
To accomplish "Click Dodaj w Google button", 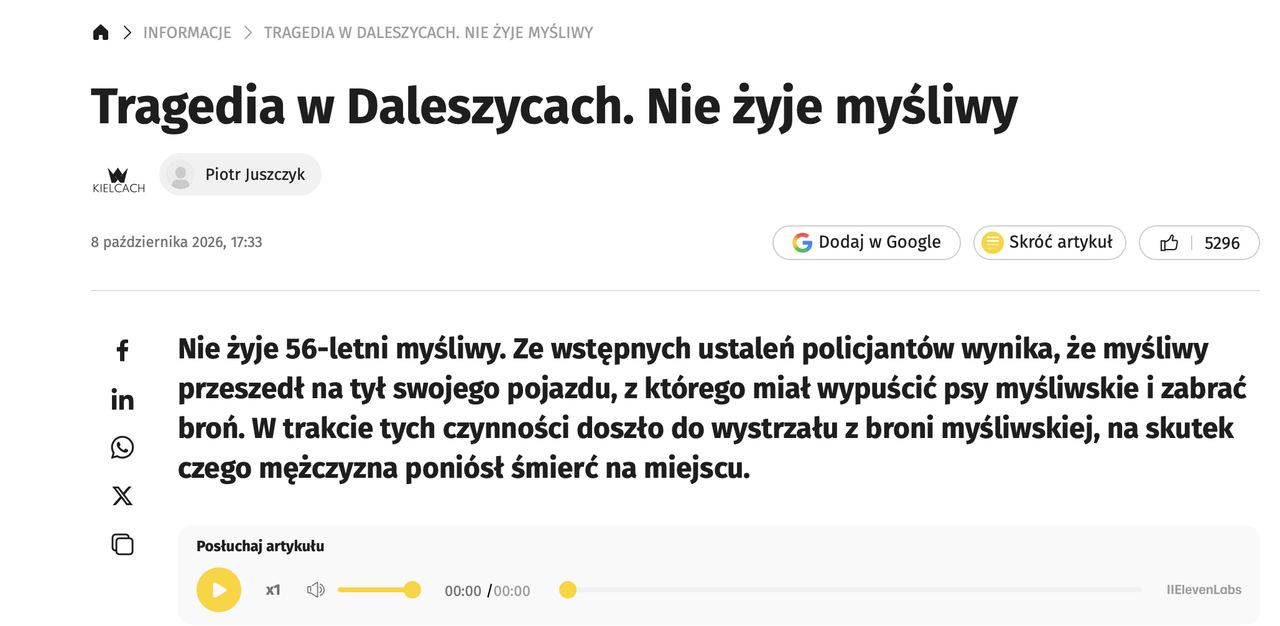I will click(x=866, y=242).
